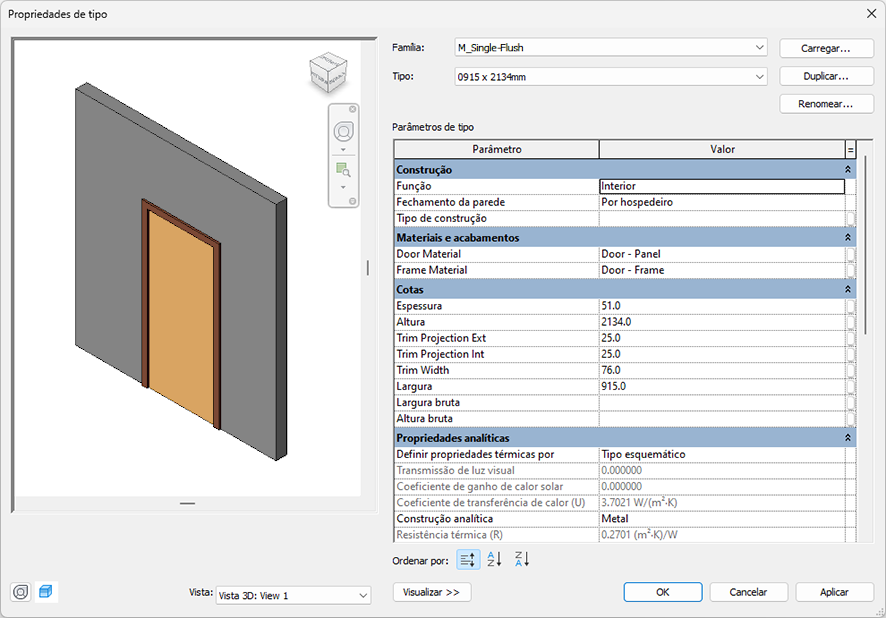Image resolution: width=886 pixels, height=618 pixels.
Task: Click the Largura value 915.0
Action: coord(722,386)
